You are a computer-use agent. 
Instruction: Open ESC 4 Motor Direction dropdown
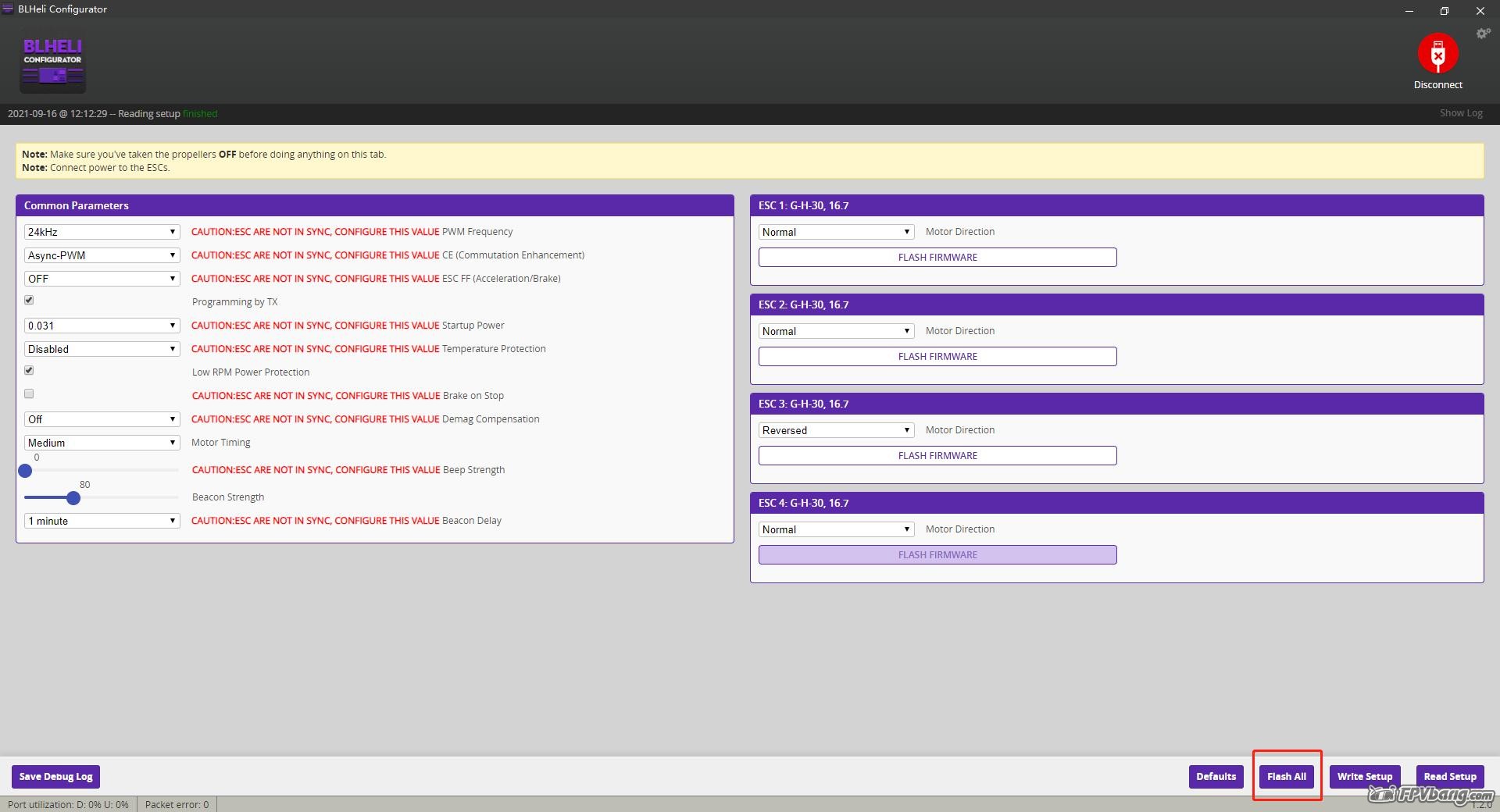[837, 529]
